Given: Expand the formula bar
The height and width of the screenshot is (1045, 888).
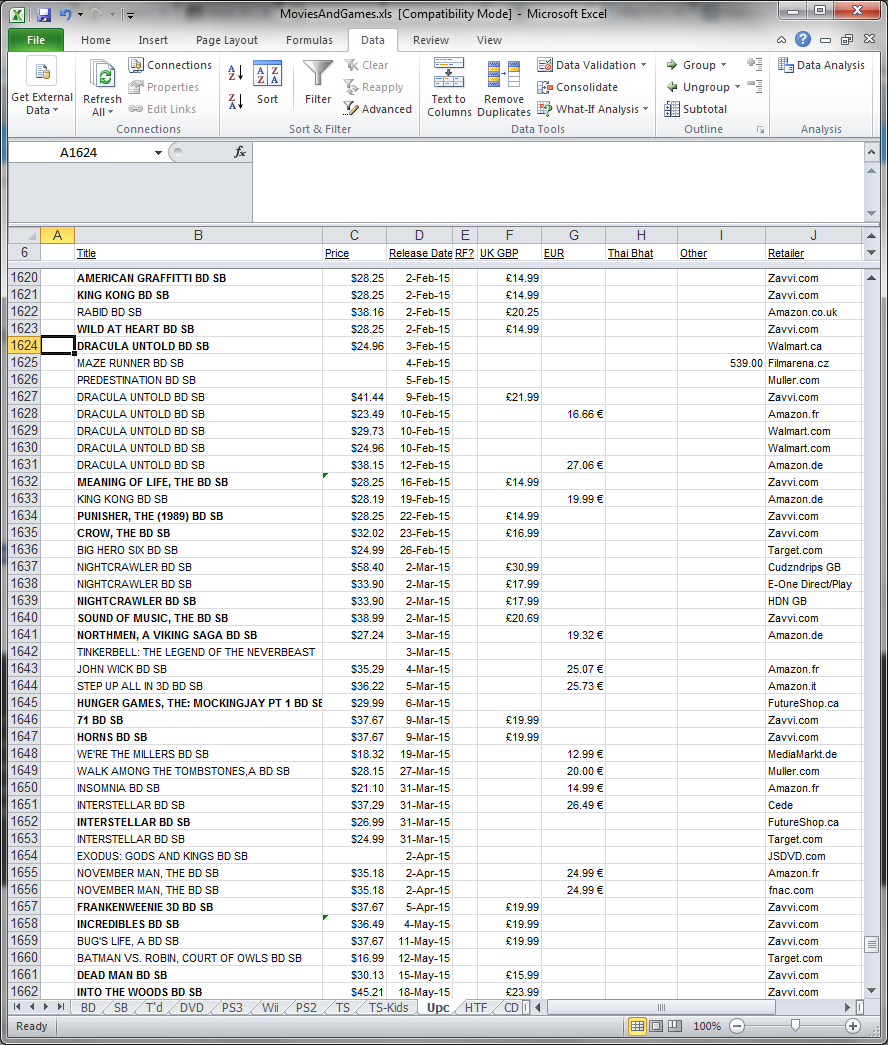Looking at the screenshot, I should click(871, 153).
